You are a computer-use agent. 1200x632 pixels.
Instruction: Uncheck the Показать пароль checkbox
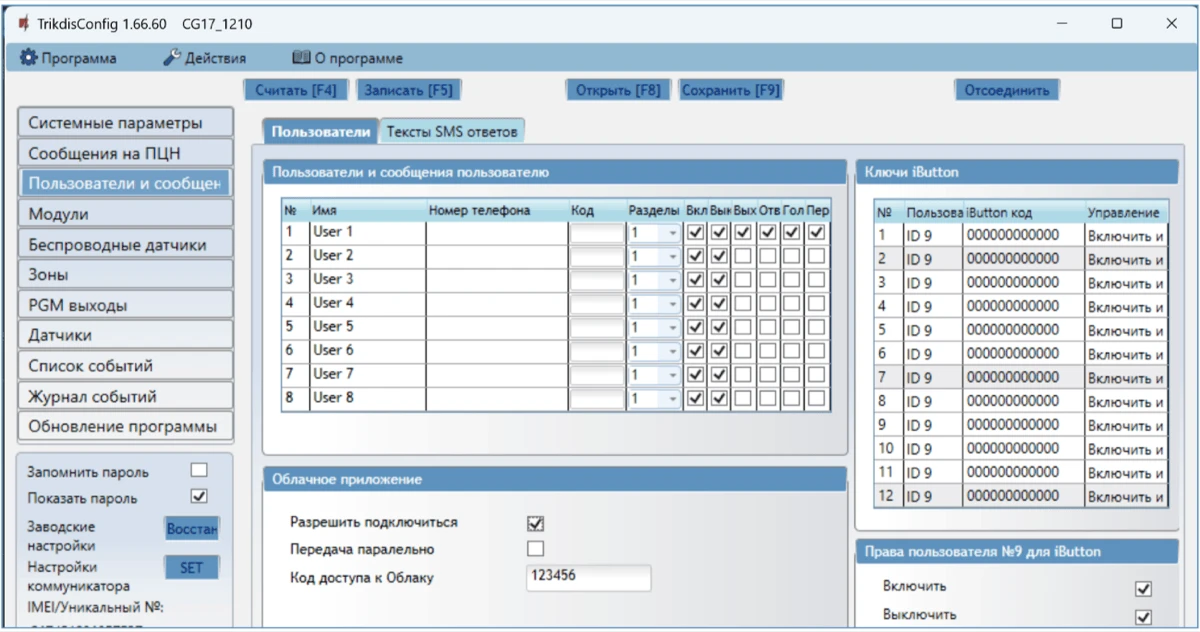click(199, 496)
